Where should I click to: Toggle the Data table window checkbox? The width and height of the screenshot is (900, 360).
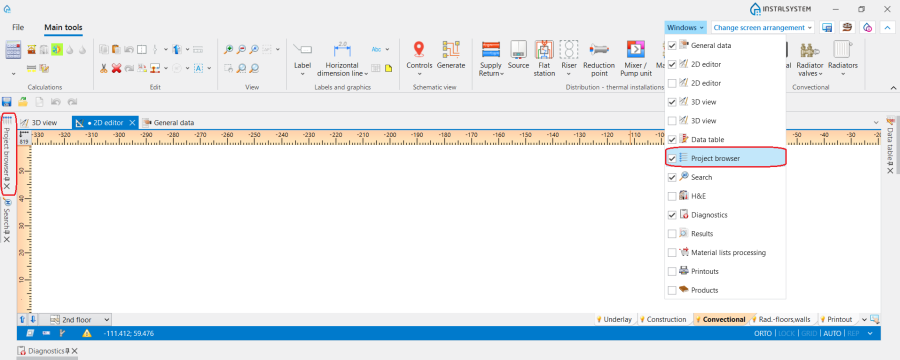(672, 140)
